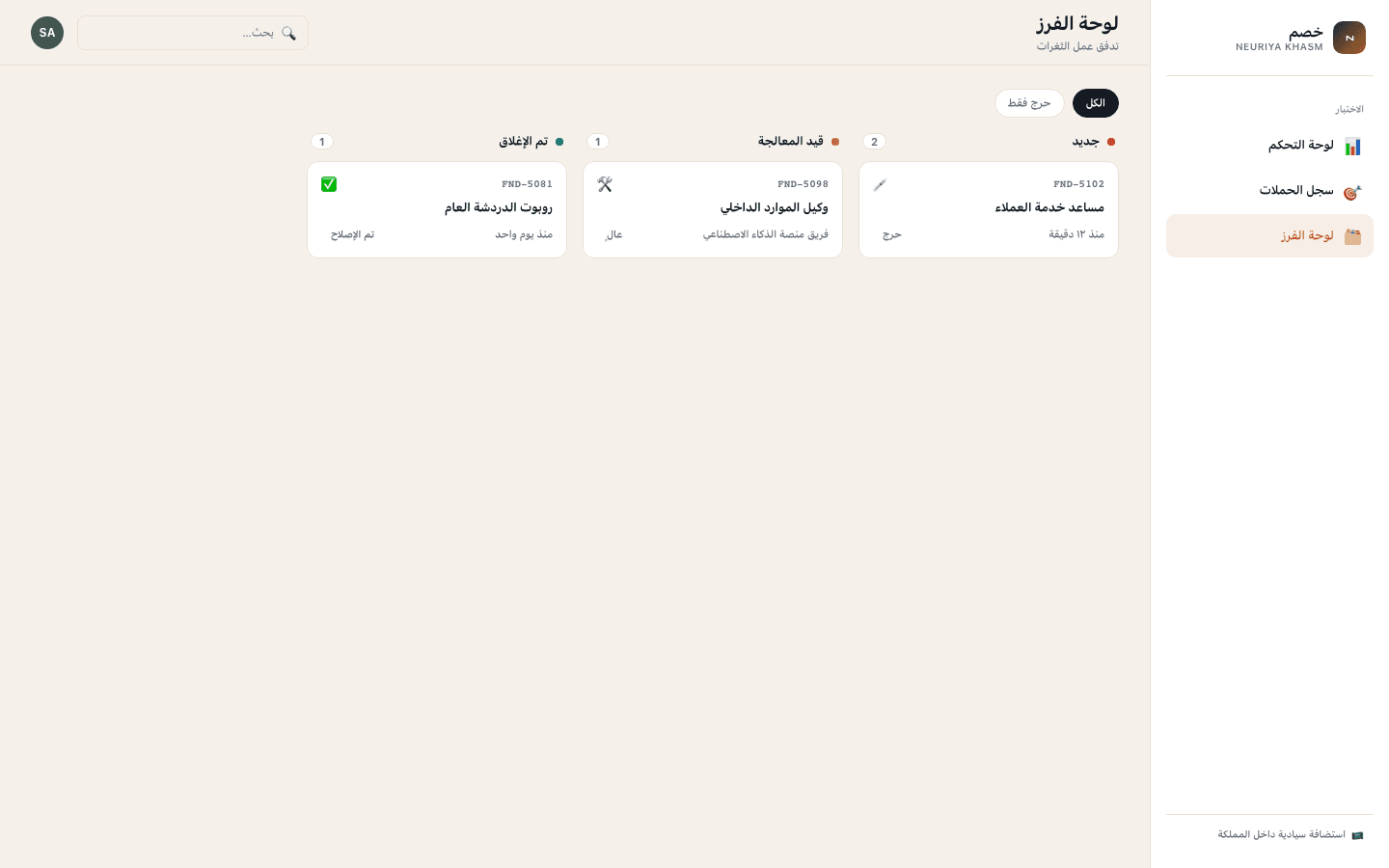Click the منذ يوم واحد timestamp
Image resolution: width=1389 pixels, height=868 pixels.
pos(524,234)
